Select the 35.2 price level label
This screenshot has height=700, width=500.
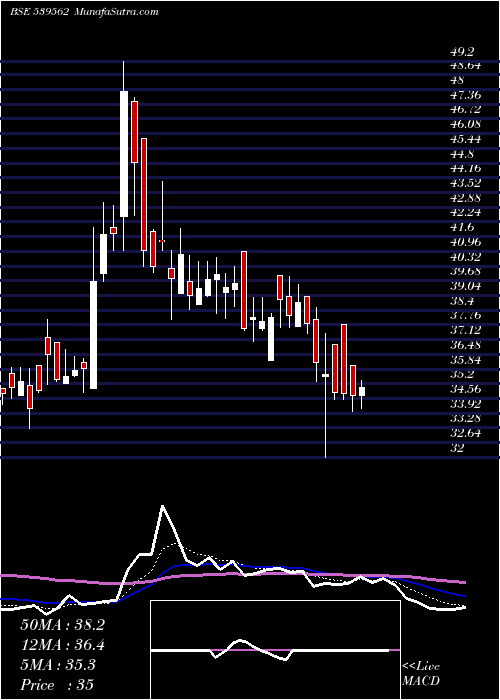tap(461, 375)
